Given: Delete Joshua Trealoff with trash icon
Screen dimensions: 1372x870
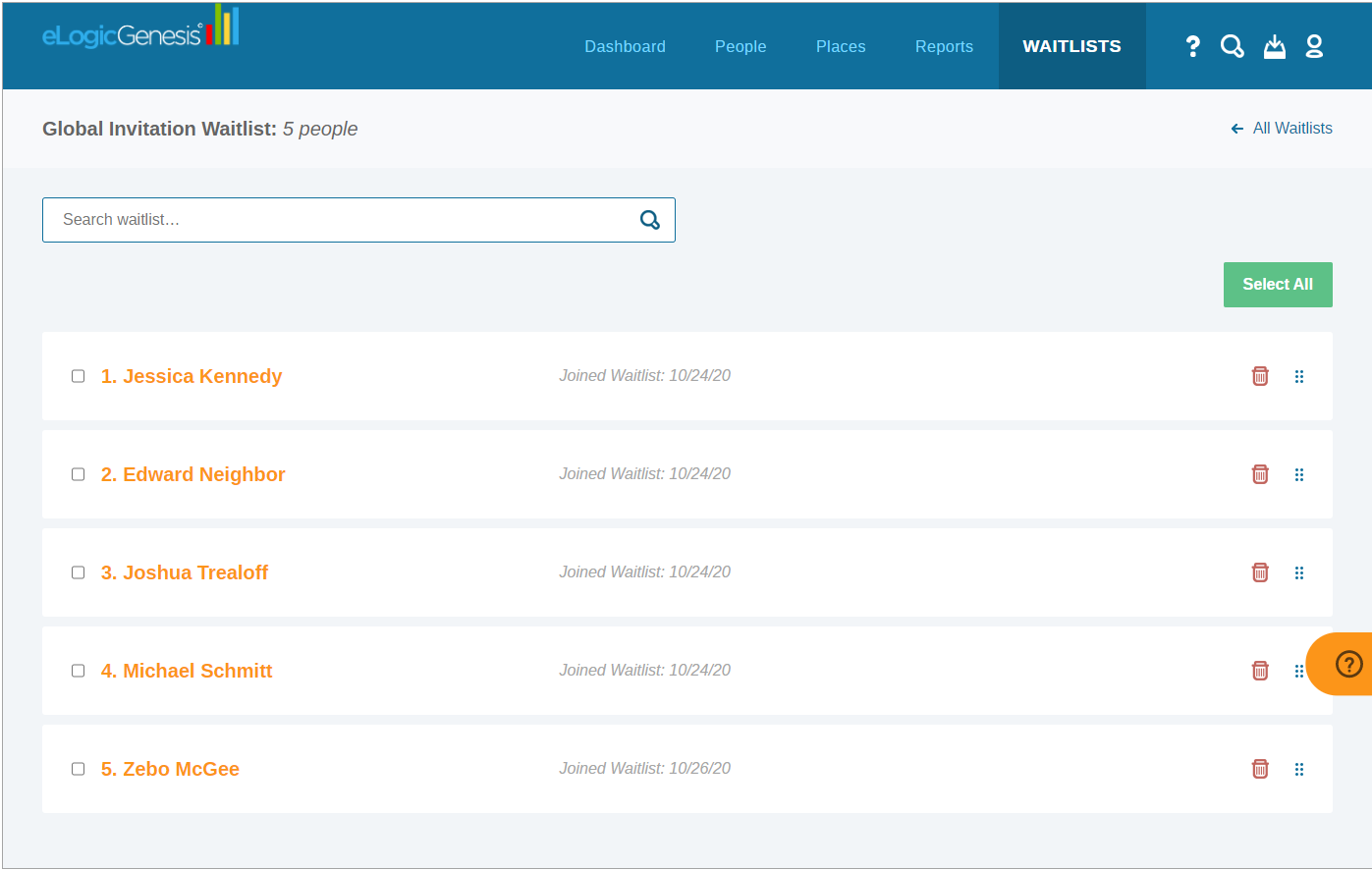Looking at the screenshot, I should click(x=1260, y=572).
